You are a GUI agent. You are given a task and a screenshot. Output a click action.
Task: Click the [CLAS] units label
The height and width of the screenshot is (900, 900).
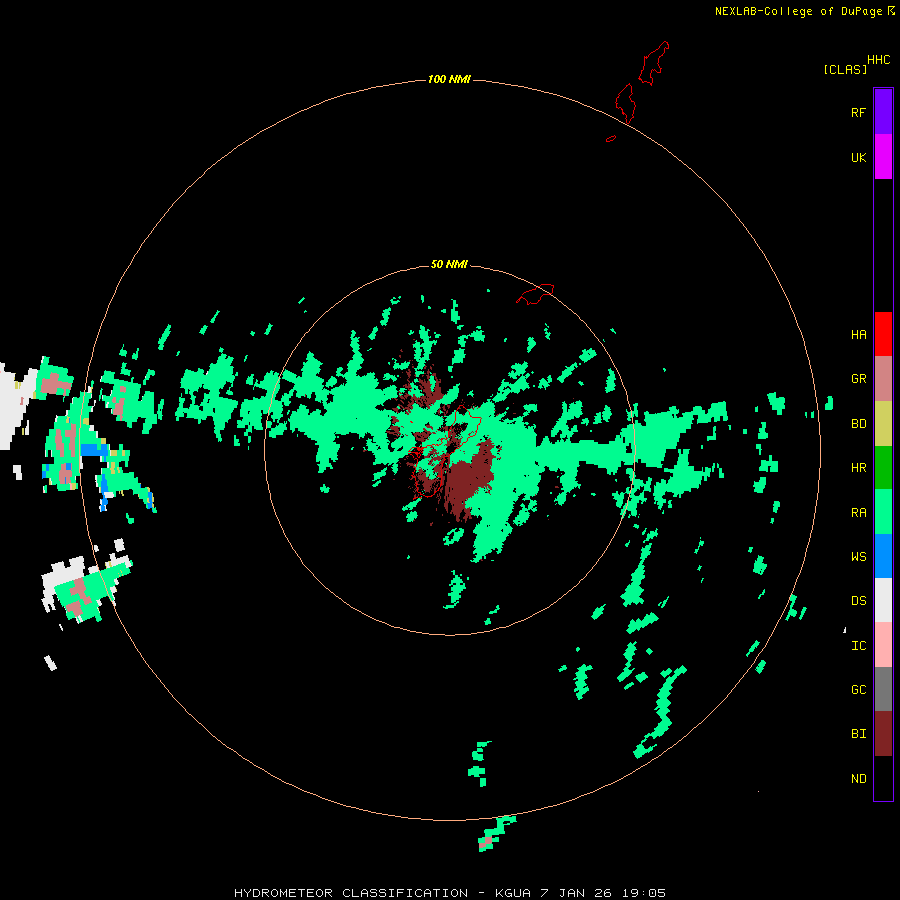[x=845, y=69]
